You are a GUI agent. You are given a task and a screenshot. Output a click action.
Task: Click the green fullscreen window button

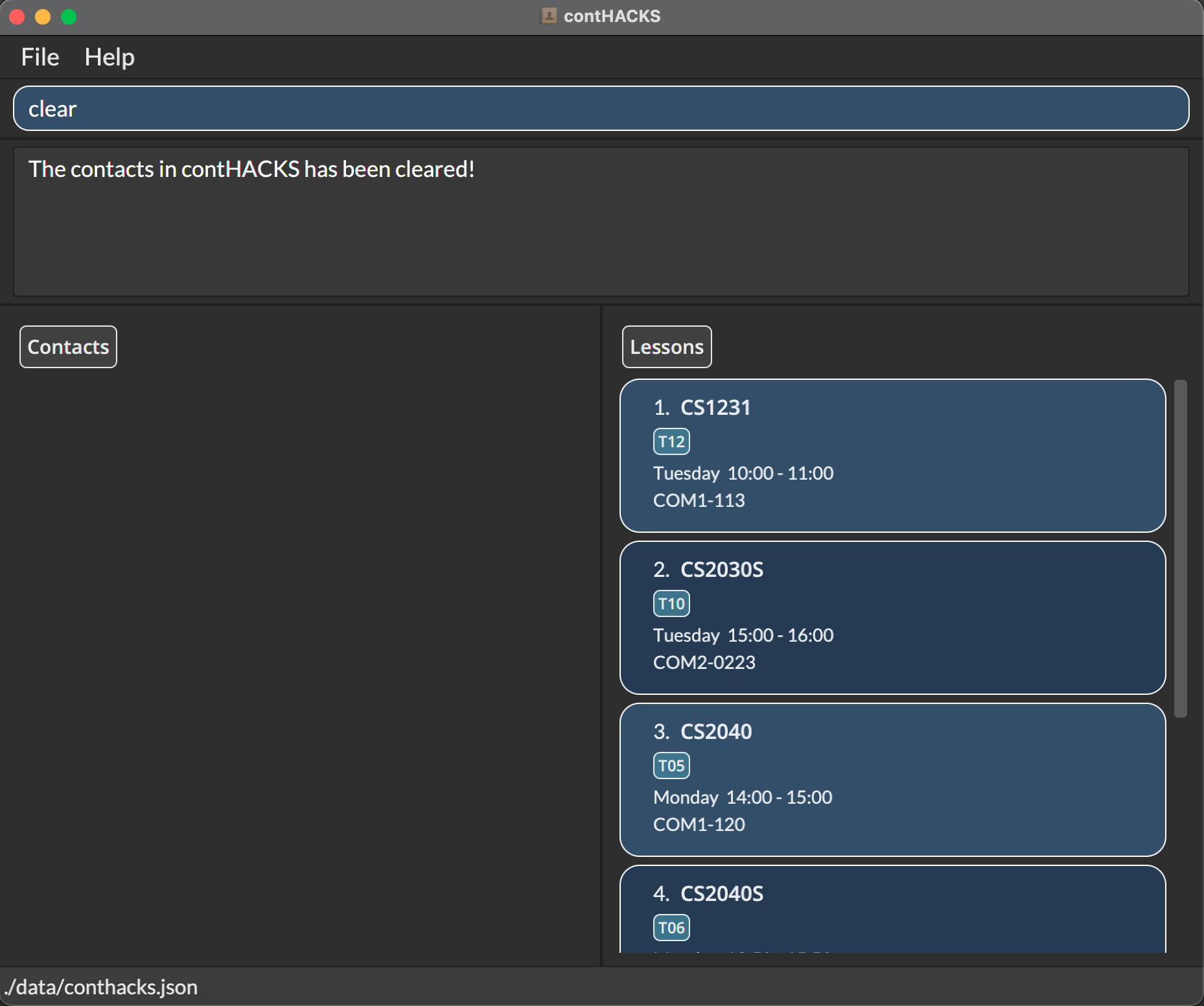(69, 17)
